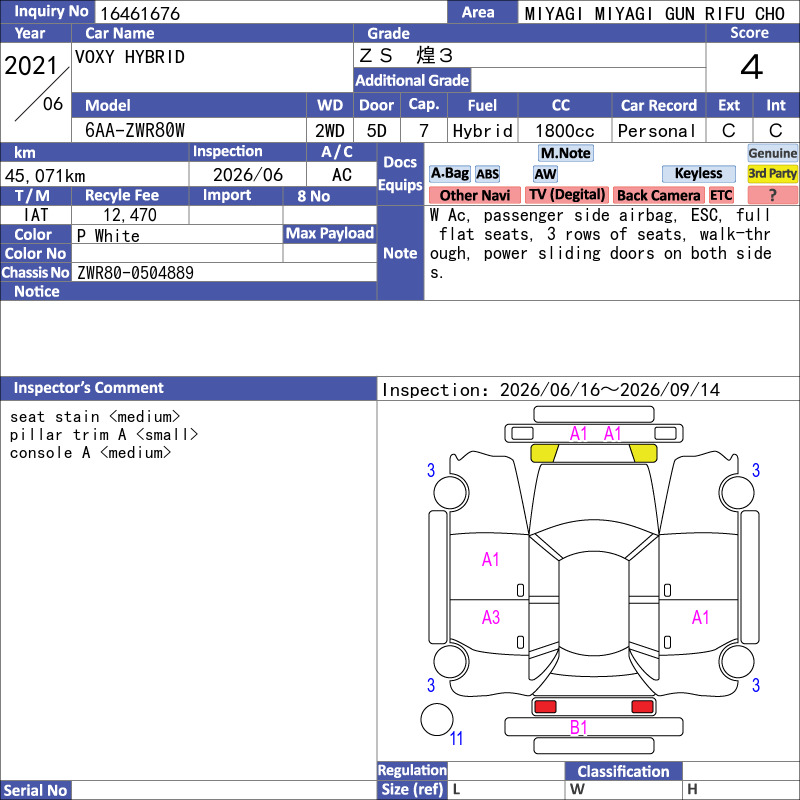Screen dimensions: 800x800
Task: Click the Back Camera badge
Action: click(658, 195)
